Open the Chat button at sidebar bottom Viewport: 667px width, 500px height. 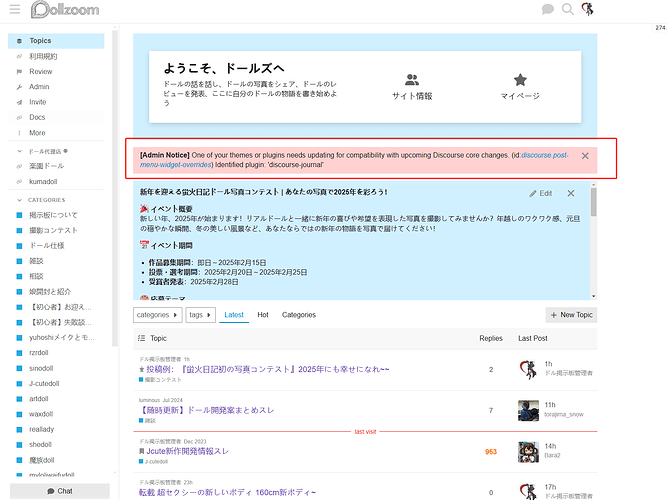point(60,491)
